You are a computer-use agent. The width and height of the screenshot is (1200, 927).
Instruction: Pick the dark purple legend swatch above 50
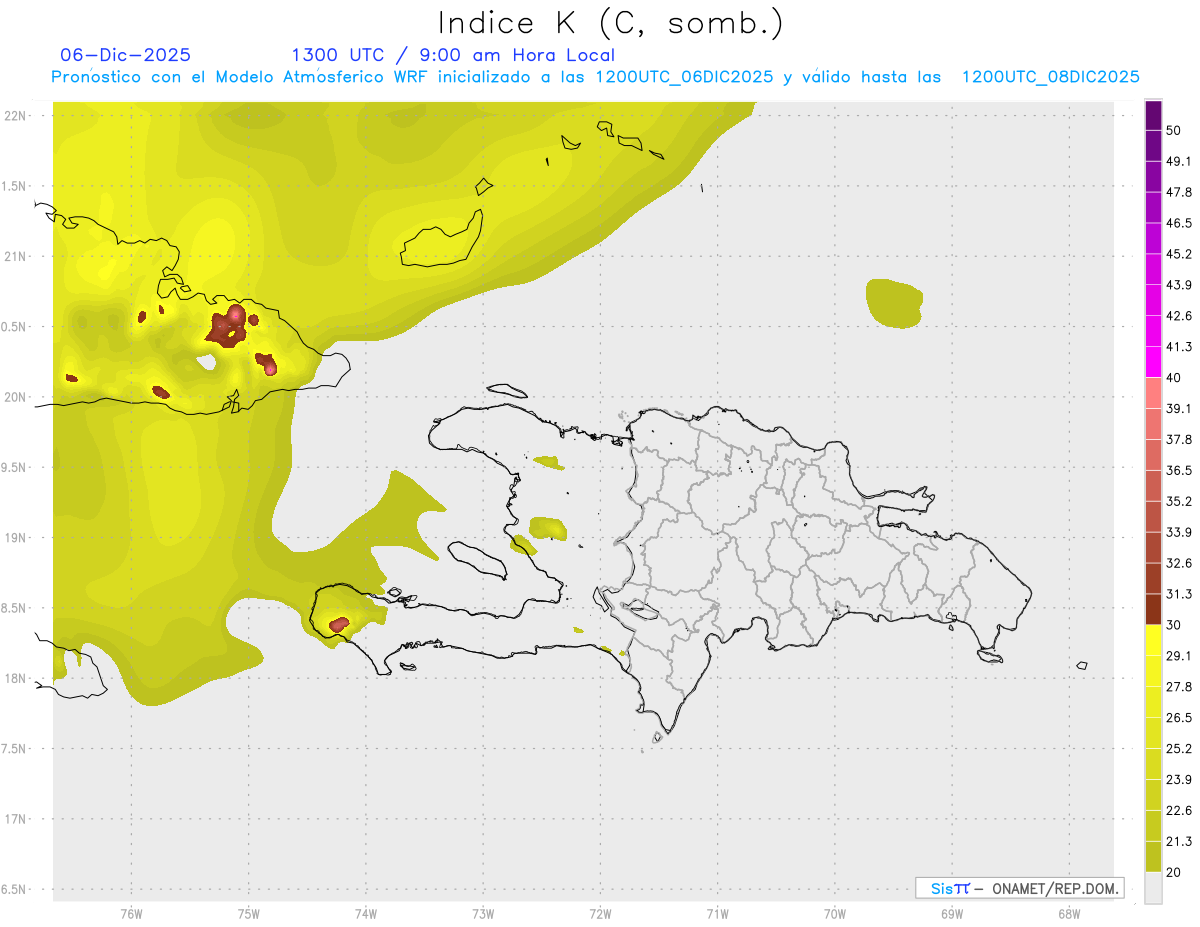(1153, 116)
